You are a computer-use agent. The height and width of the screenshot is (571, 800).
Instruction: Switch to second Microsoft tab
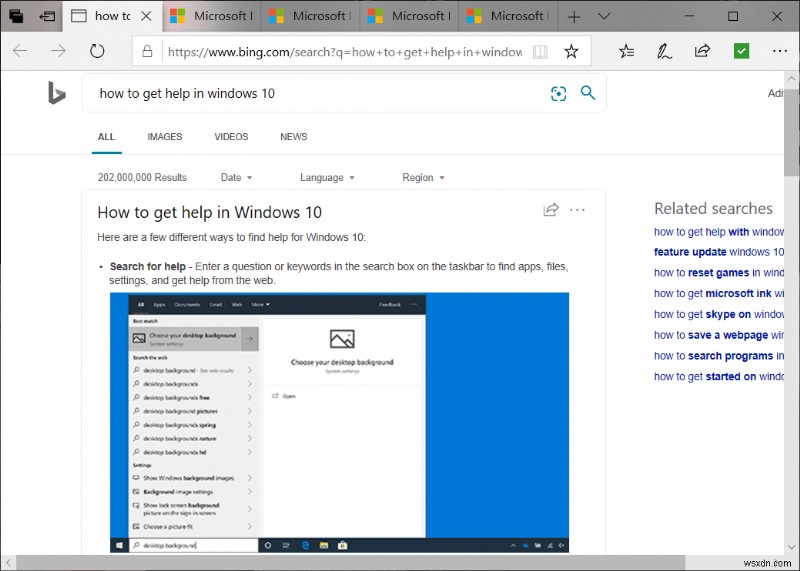[310, 16]
